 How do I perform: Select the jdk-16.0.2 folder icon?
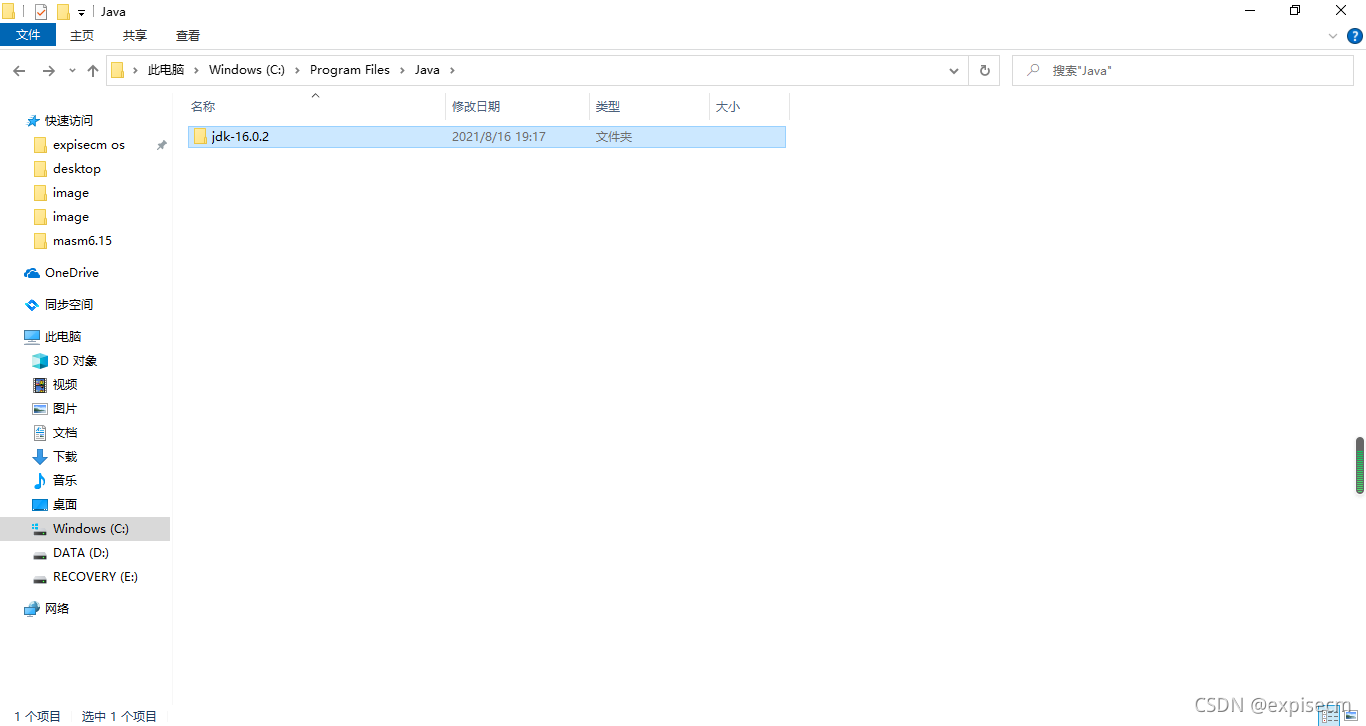[200, 137]
